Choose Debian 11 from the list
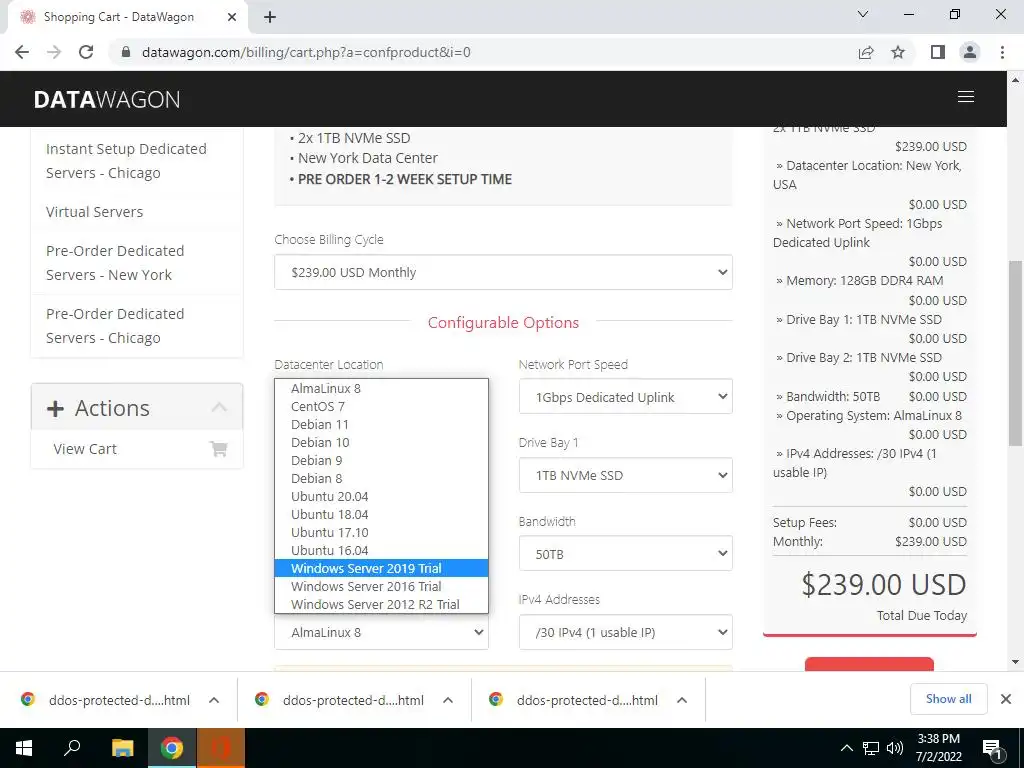 point(381,424)
